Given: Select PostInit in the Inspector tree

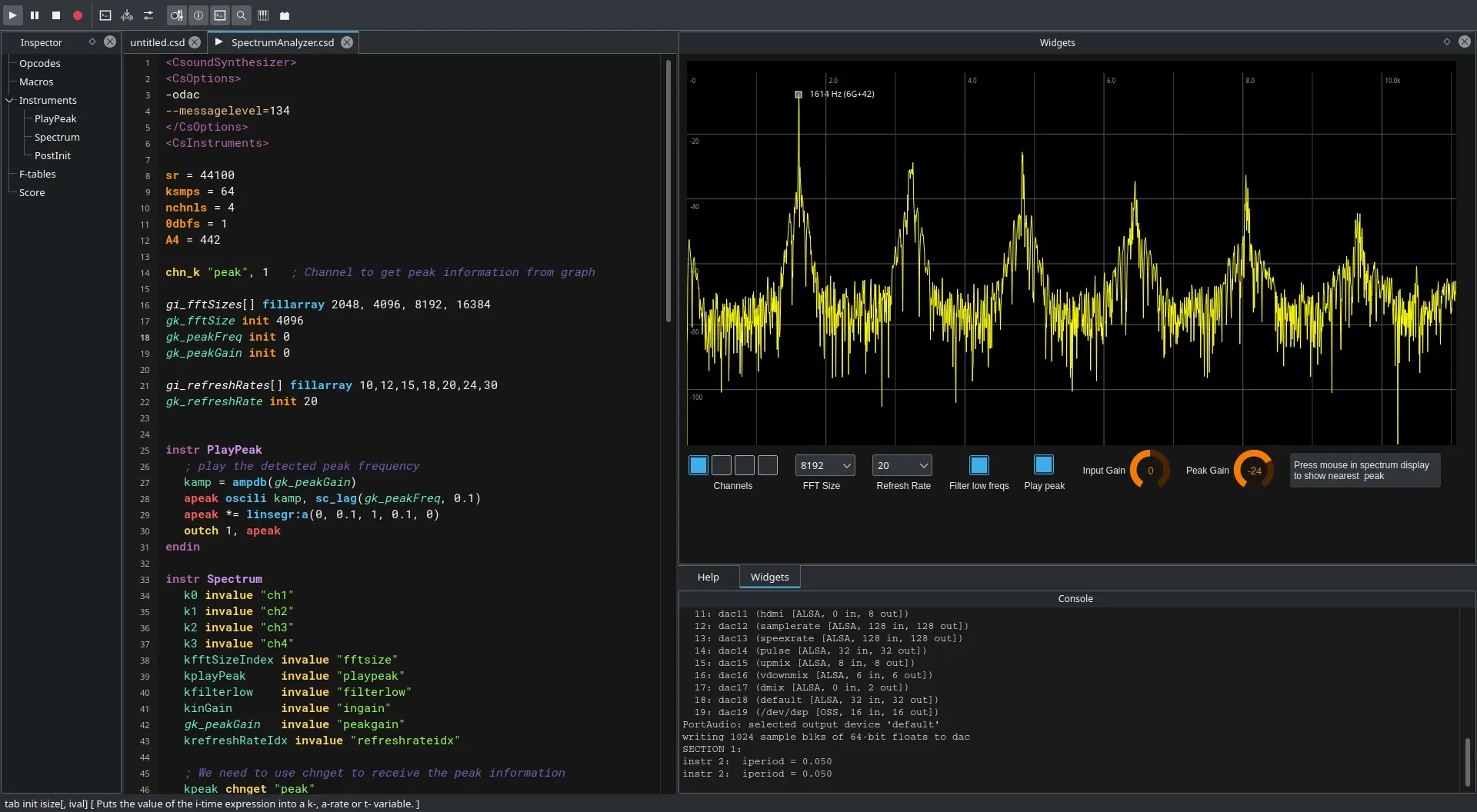Looking at the screenshot, I should coord(52,155).
